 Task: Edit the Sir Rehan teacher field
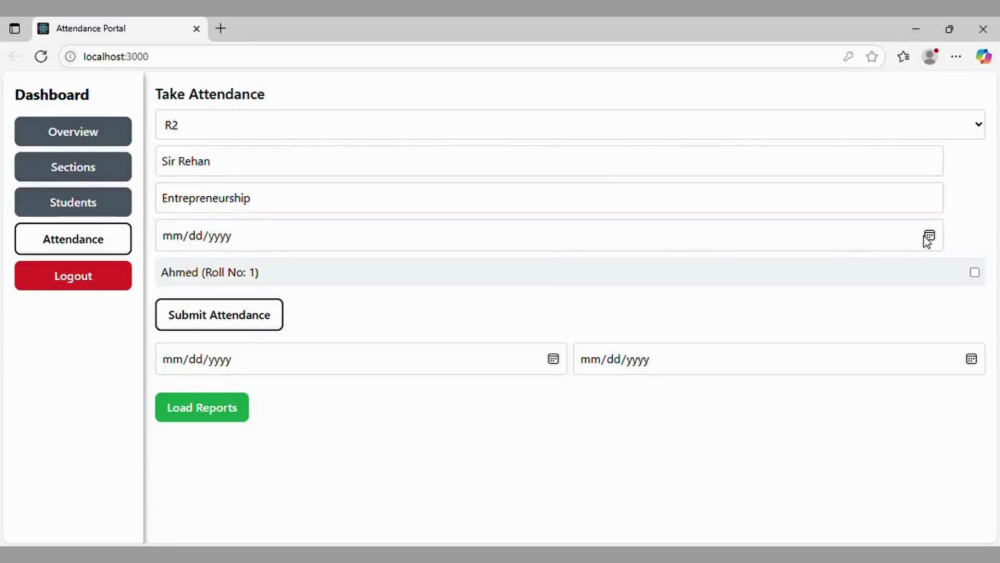click(549, 161)
